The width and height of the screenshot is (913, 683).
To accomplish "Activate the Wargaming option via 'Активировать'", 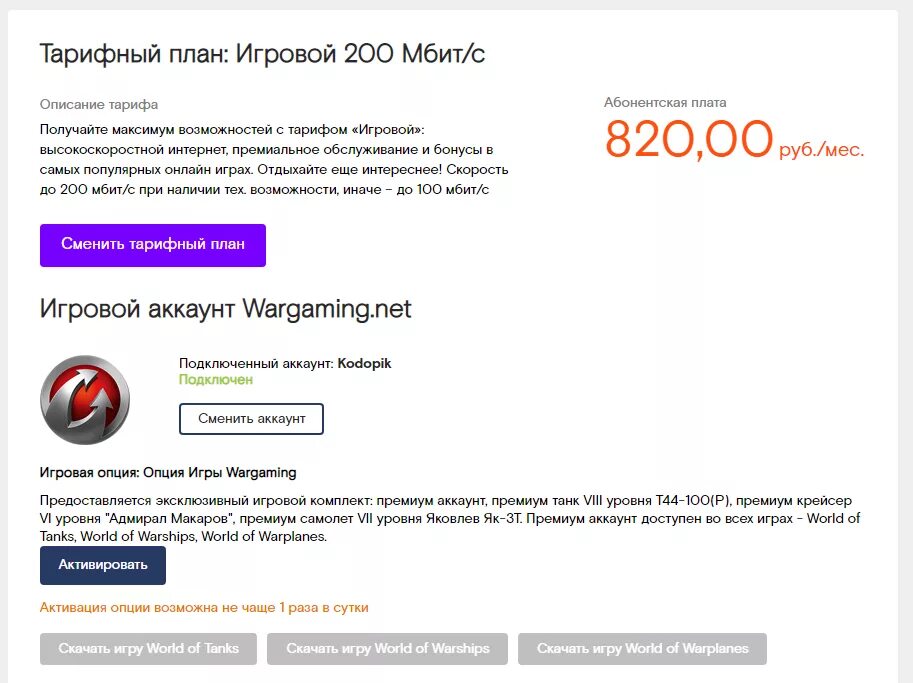I will click(102, 565).
